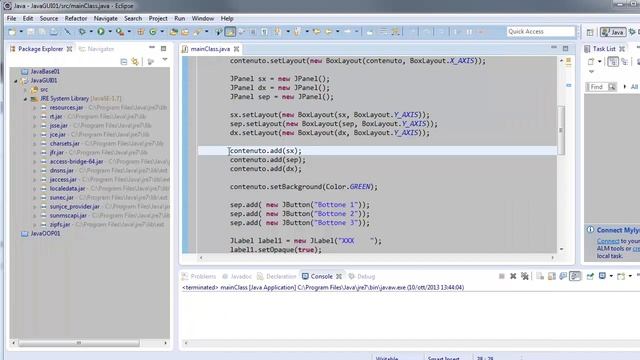Open the Project menu
This screenshot has height=360, width=640.
[158, 18]
